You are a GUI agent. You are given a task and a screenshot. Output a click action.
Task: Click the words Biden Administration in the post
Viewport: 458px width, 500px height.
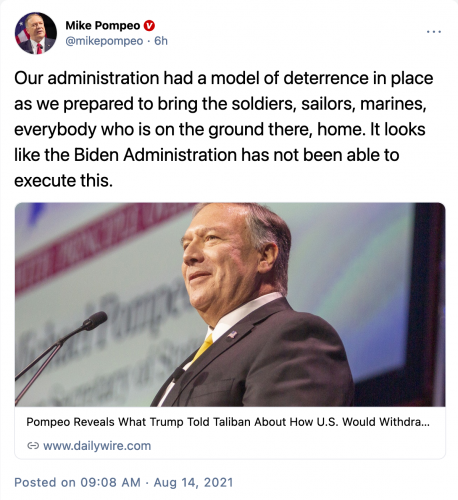coord(155,155)
